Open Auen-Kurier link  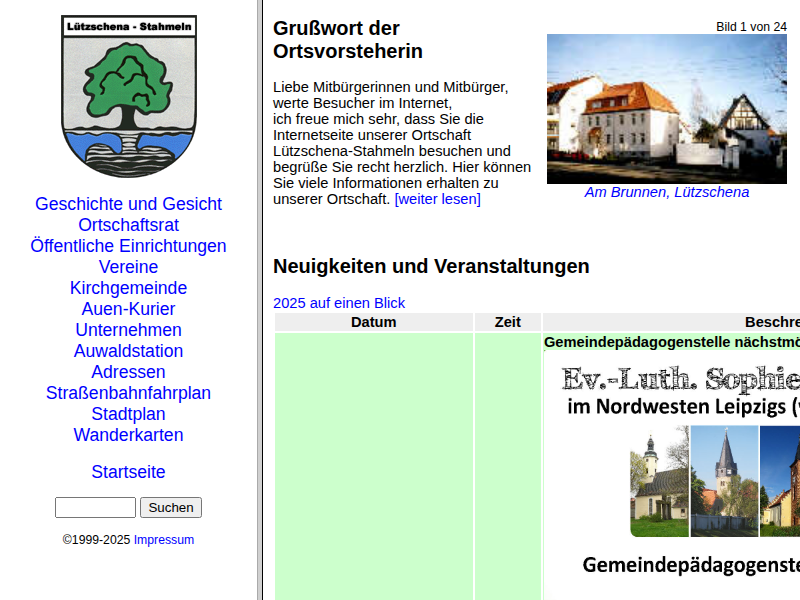[128, 309]
